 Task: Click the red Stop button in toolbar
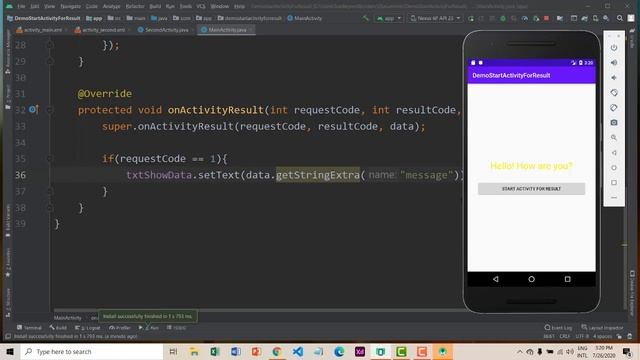[x=546, y=18]
